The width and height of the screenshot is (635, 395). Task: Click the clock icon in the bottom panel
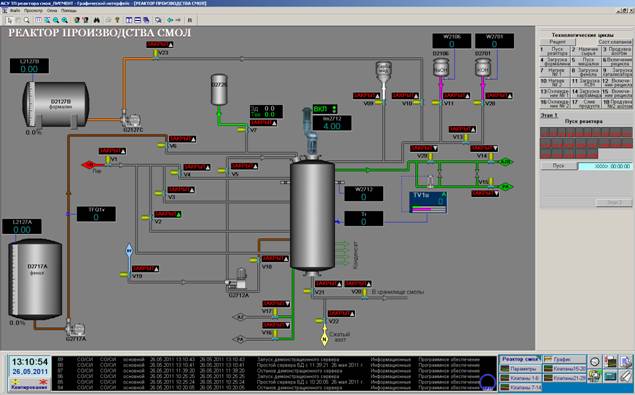click(x=595, y=361)
